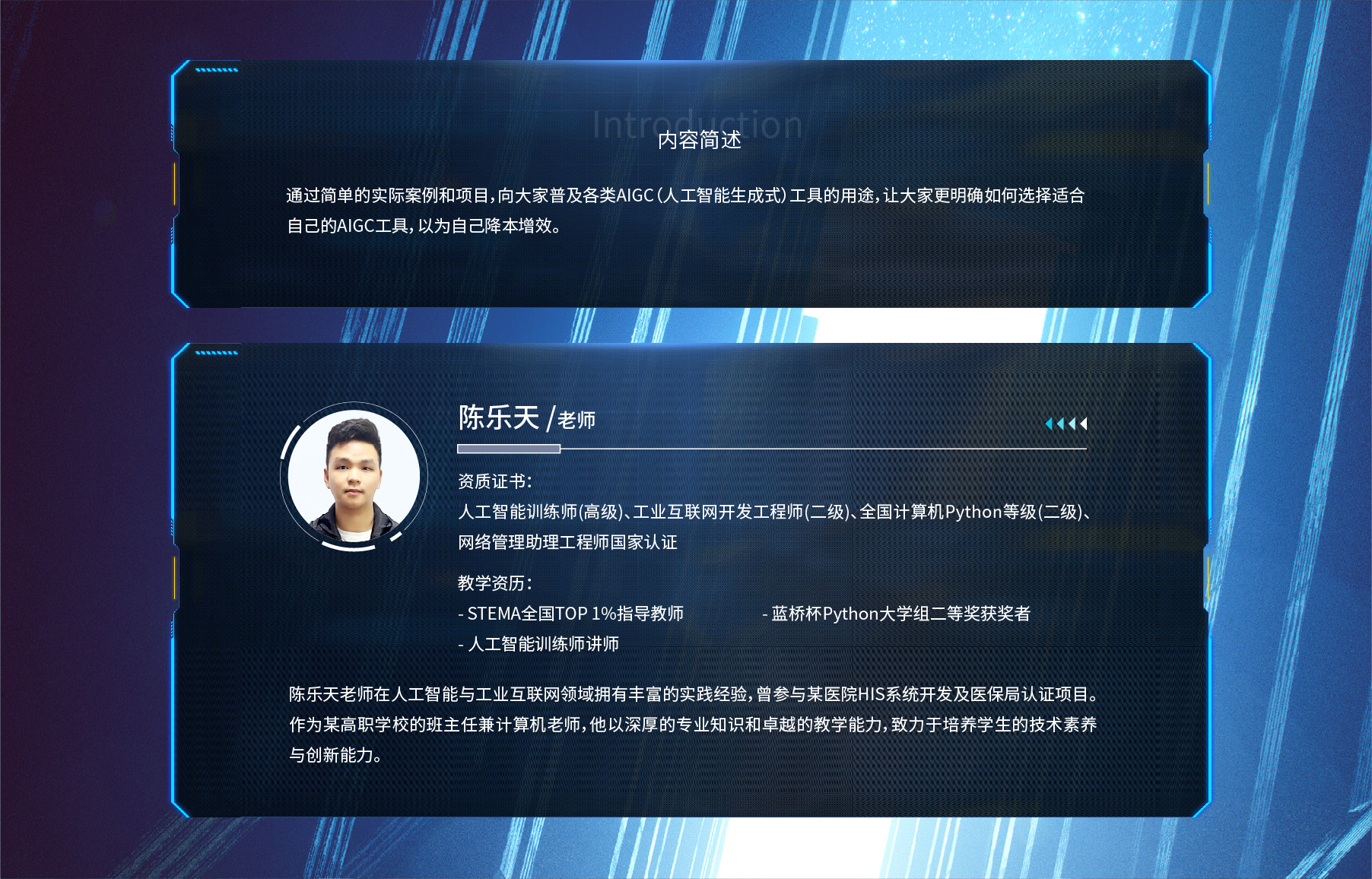The image size is (1372, 879).
Task: Click the 内容简述 section title
Action: (700, 140)
